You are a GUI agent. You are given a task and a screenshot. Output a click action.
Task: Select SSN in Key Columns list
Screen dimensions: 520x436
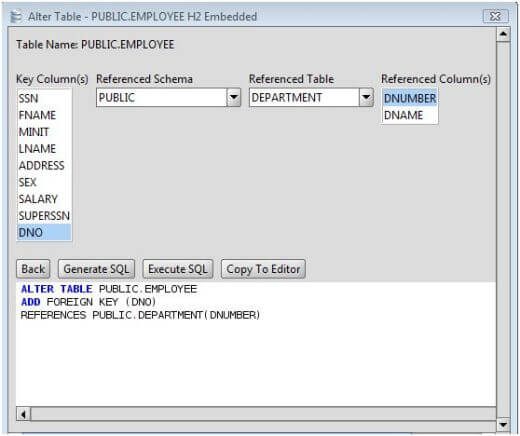point(44,98)
